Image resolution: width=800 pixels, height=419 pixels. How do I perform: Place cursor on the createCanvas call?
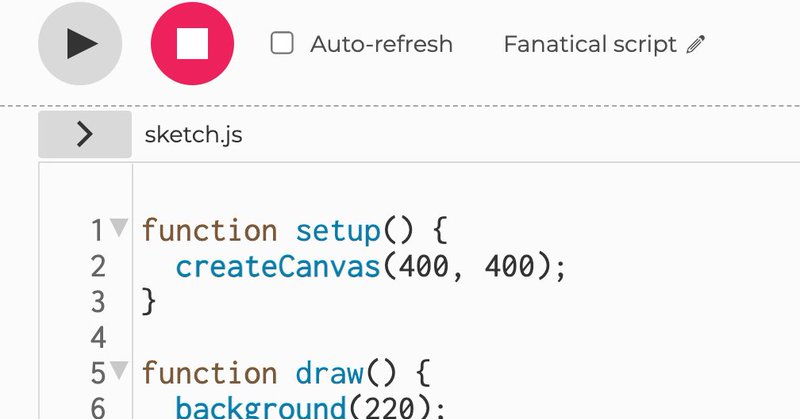tap(278, 266)
